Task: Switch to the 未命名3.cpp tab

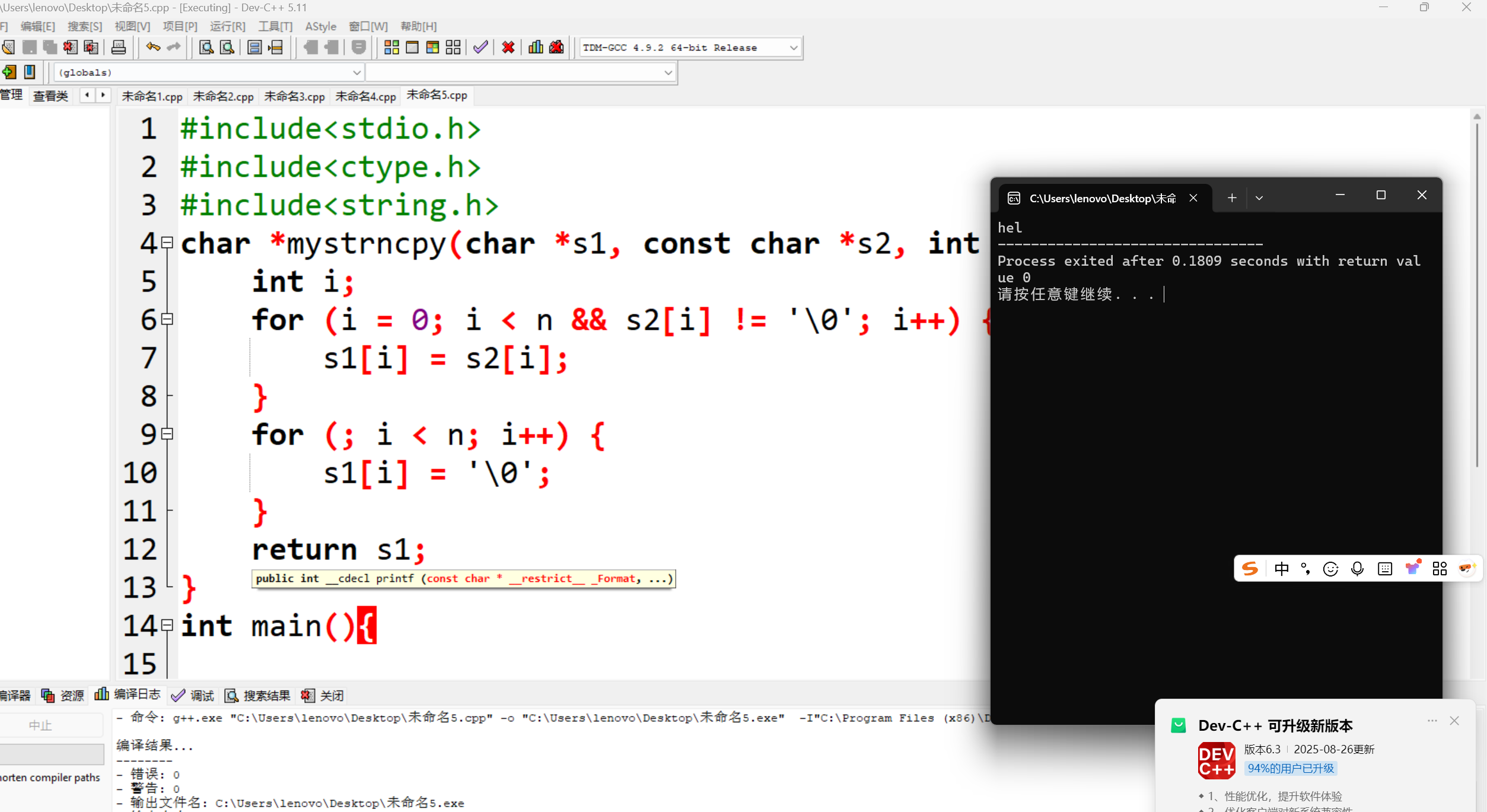Action: click(294, 96)
